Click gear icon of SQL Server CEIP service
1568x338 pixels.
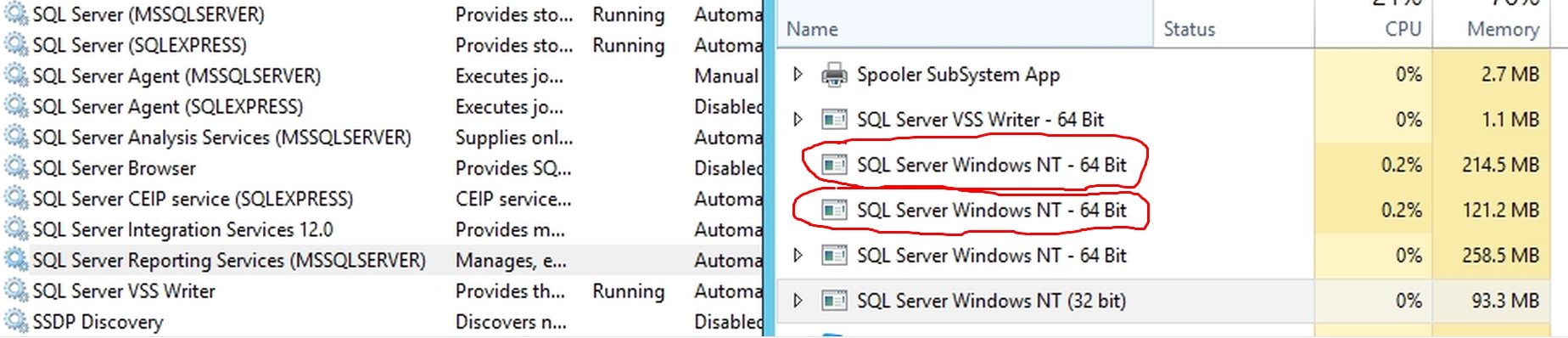(x=15, y=199)
